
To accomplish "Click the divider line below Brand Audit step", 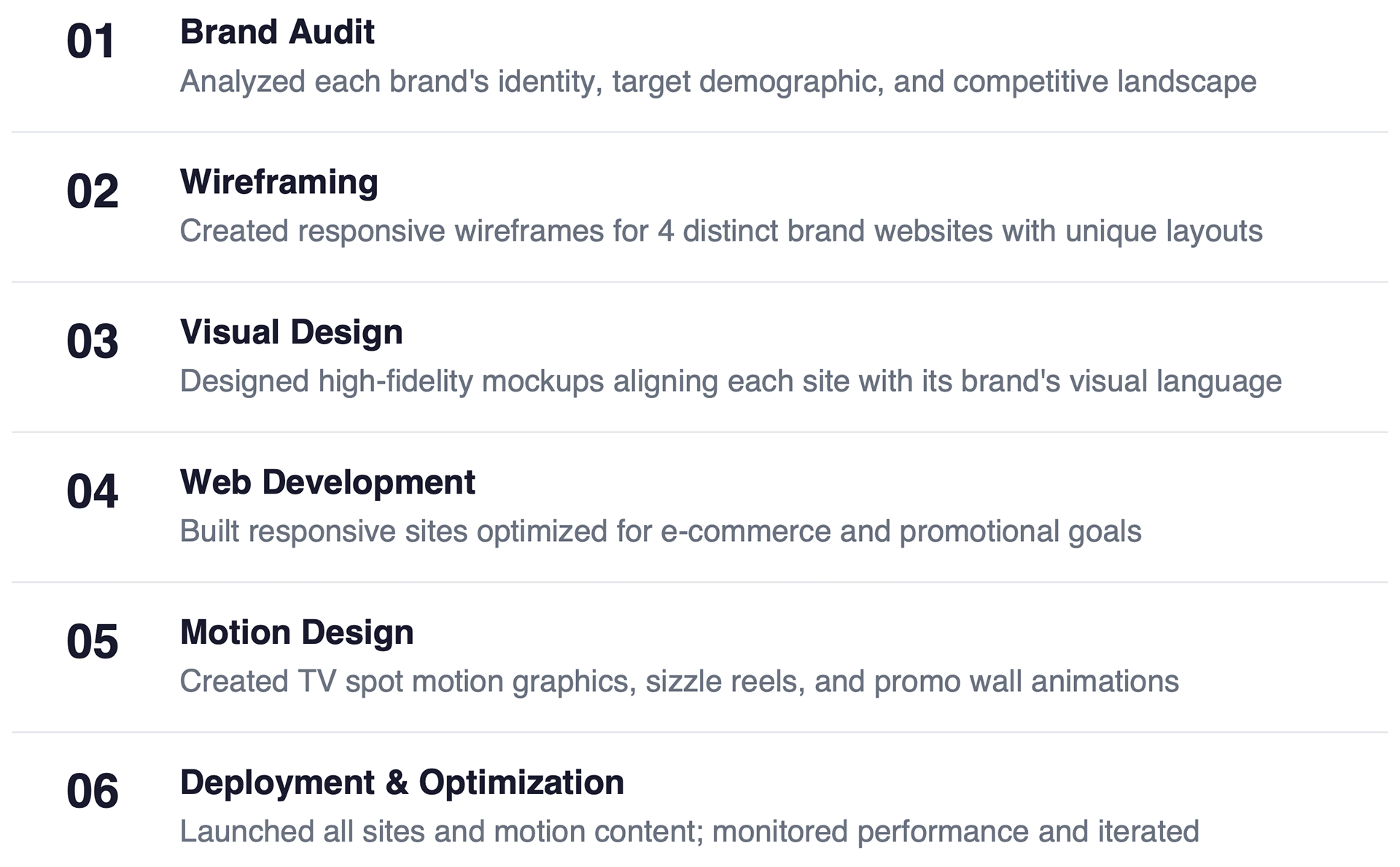I will tap(700, 132).
